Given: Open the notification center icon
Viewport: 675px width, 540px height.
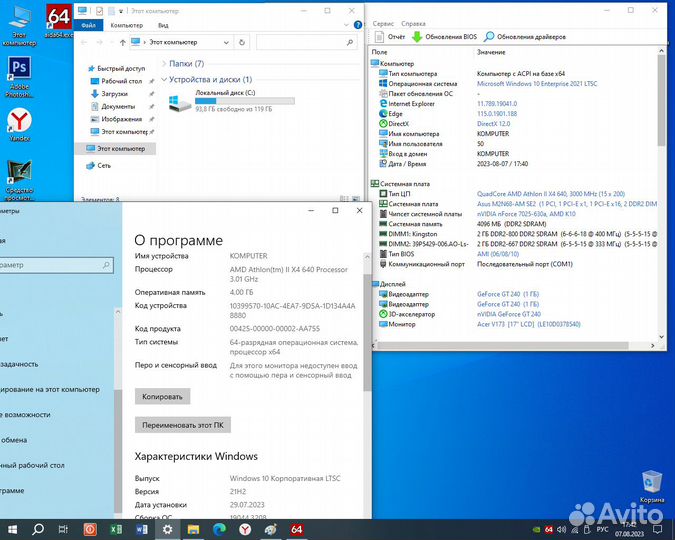Looking at the screenshot, I should 658,529.
